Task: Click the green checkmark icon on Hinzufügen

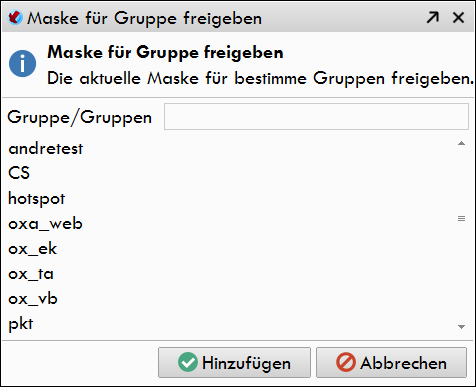Action: [x=188, y=362]
